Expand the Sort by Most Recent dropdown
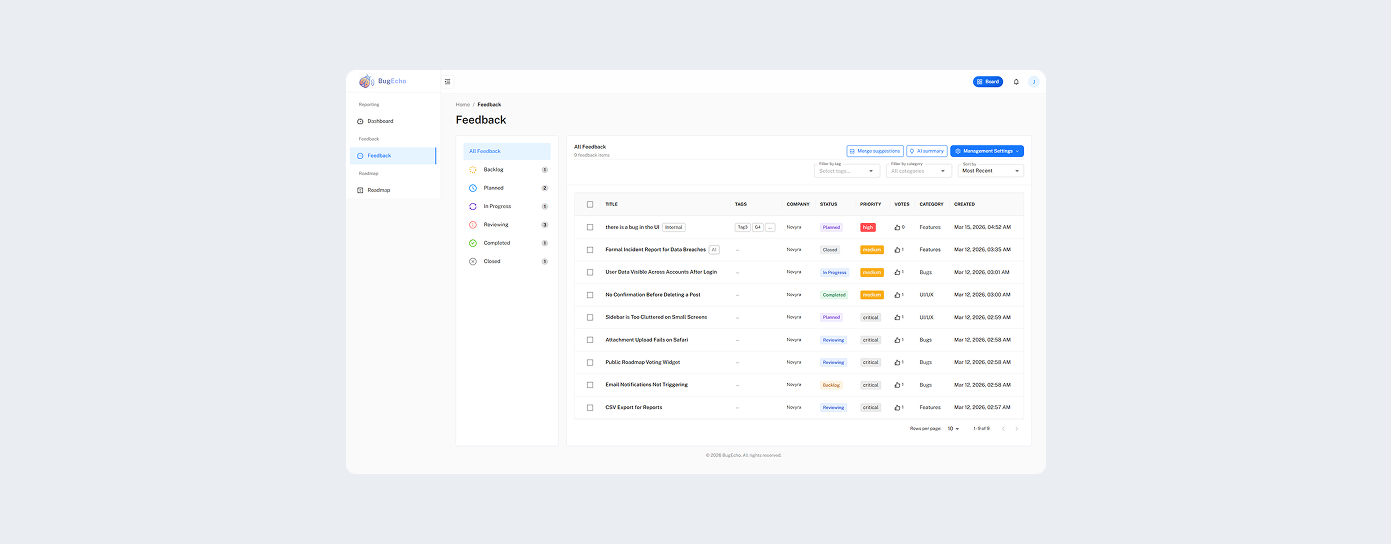This screenshot has width=1391, height=544. 991,171
